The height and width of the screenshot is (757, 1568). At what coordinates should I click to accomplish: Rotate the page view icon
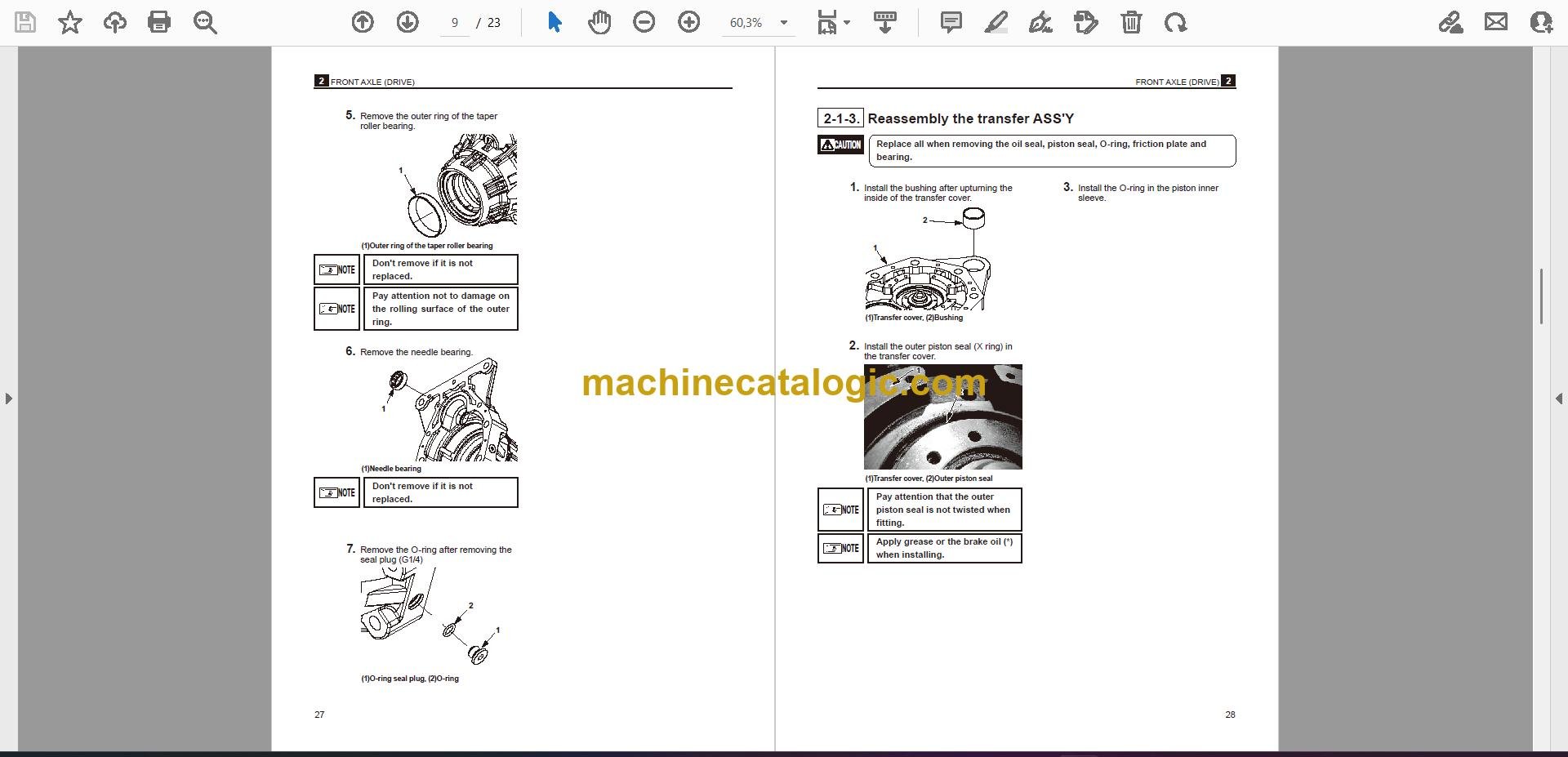pyautogui.click(x=1176, y=23)
